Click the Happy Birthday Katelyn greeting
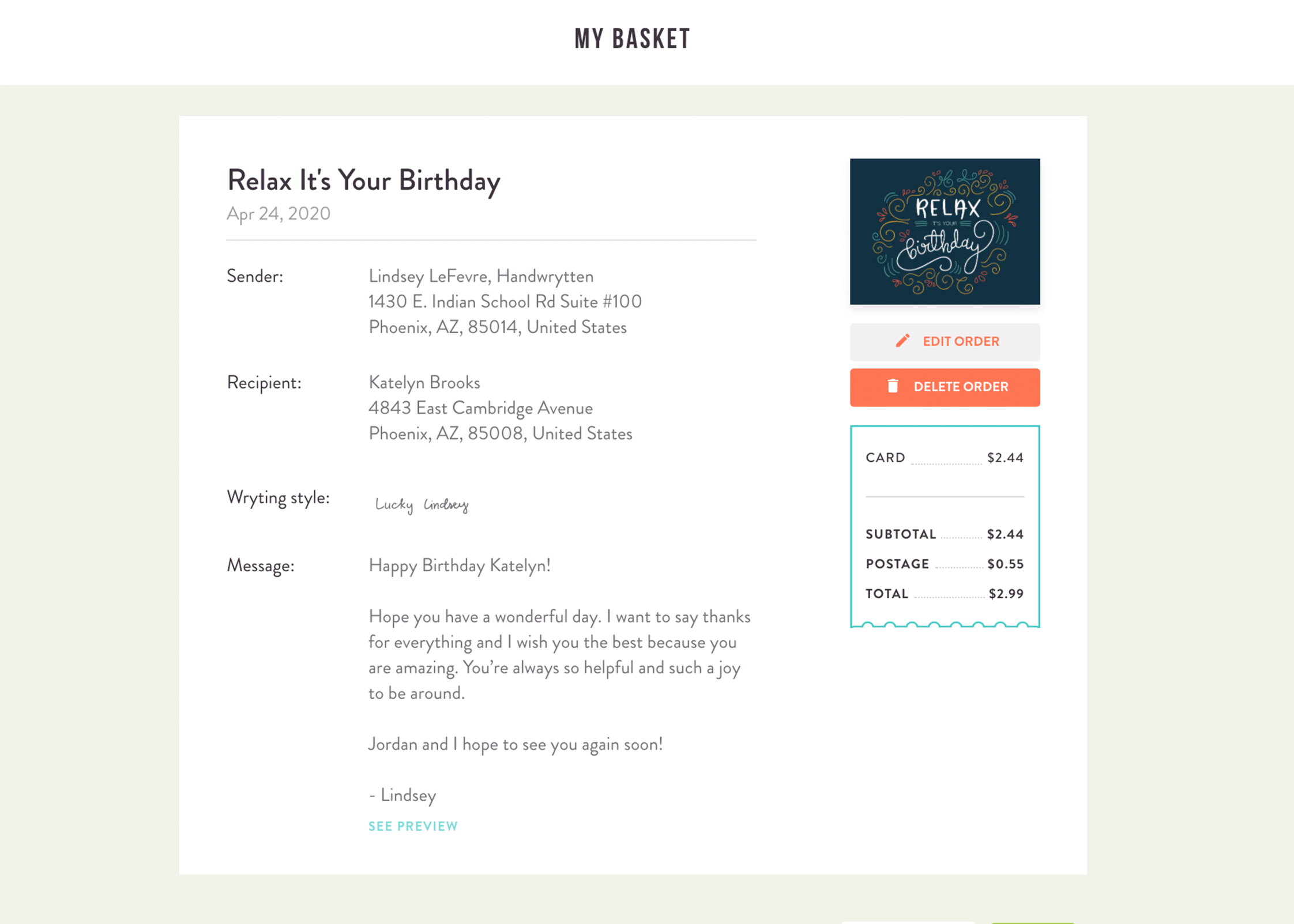Viewport: 1294px width, 924px height. [459, 565]
